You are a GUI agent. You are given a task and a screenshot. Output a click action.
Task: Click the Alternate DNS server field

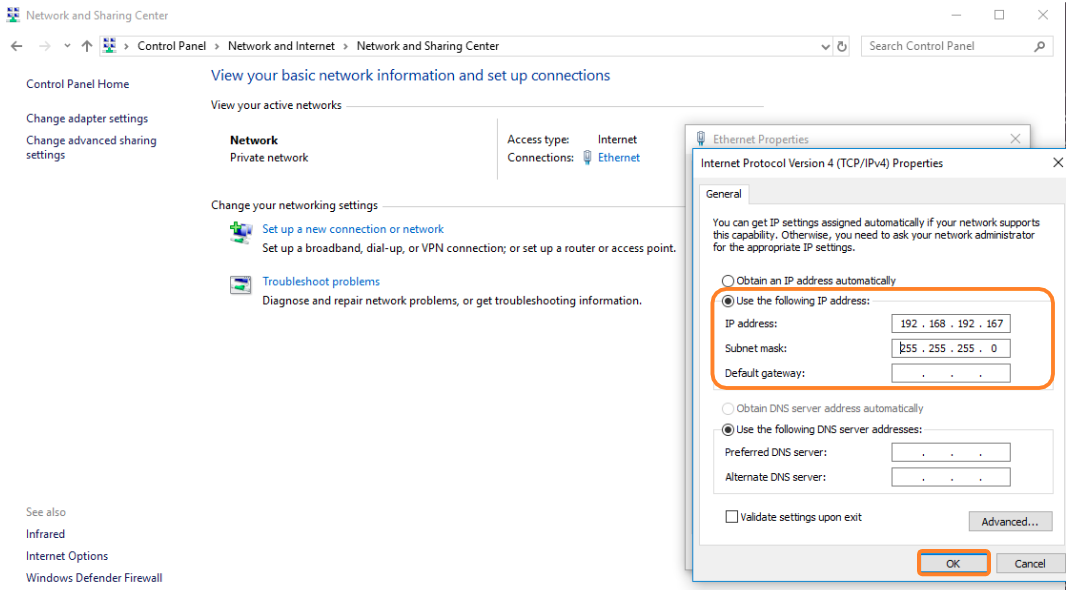coord(951,477)
